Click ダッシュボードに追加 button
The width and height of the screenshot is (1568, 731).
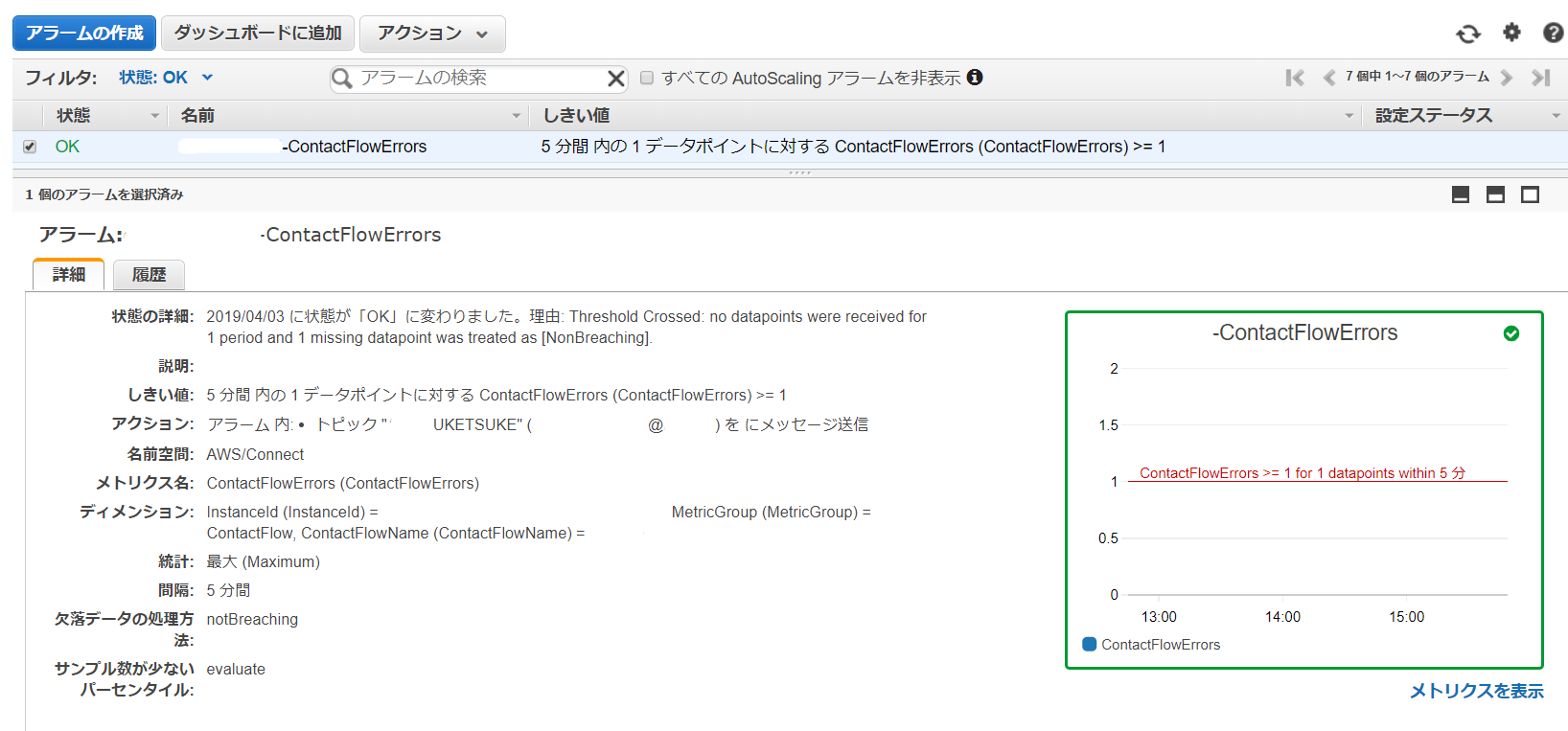[258, 34]
